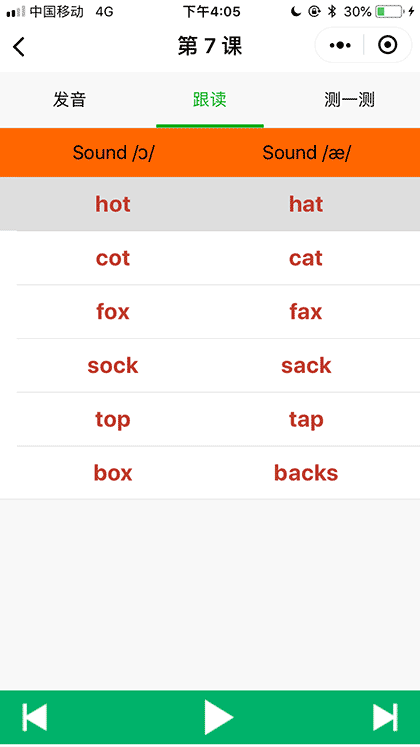Skip to previous with the left skip icon
This screenshot has height=747, width=420.
click(x=35, y=717)
